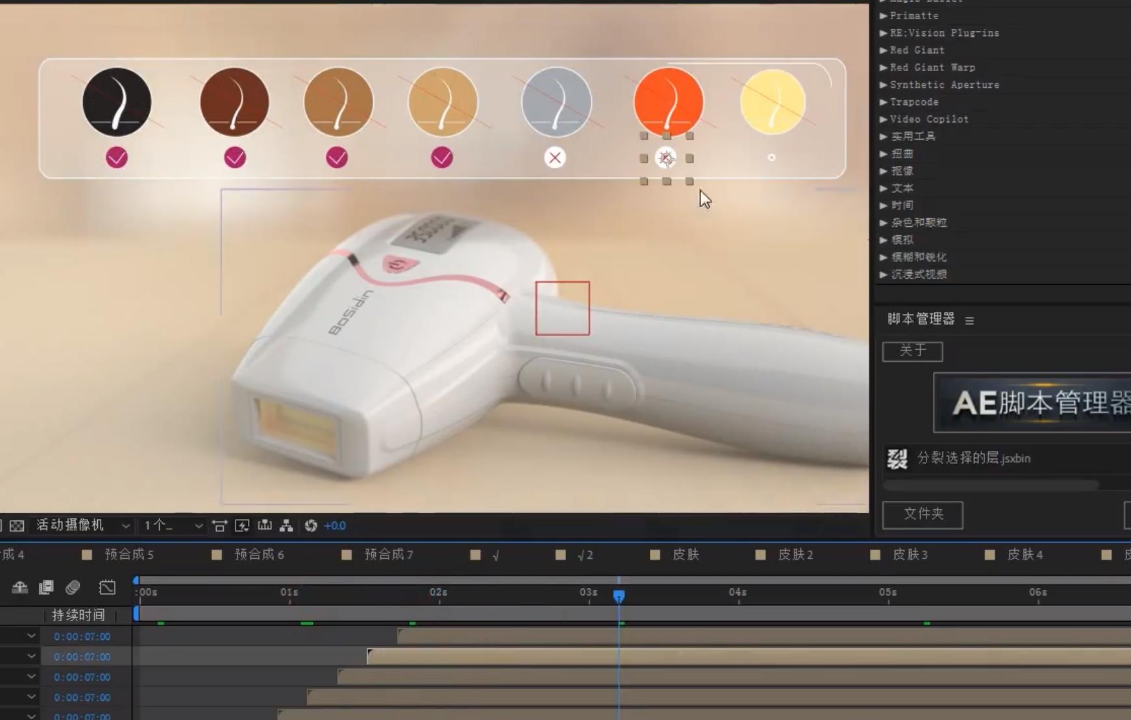Image resolution: width=1131 pixels, height=720 pixels.
Task: Open the 脚本管理器 panel menu icon
Action: (x=969, y=320)
